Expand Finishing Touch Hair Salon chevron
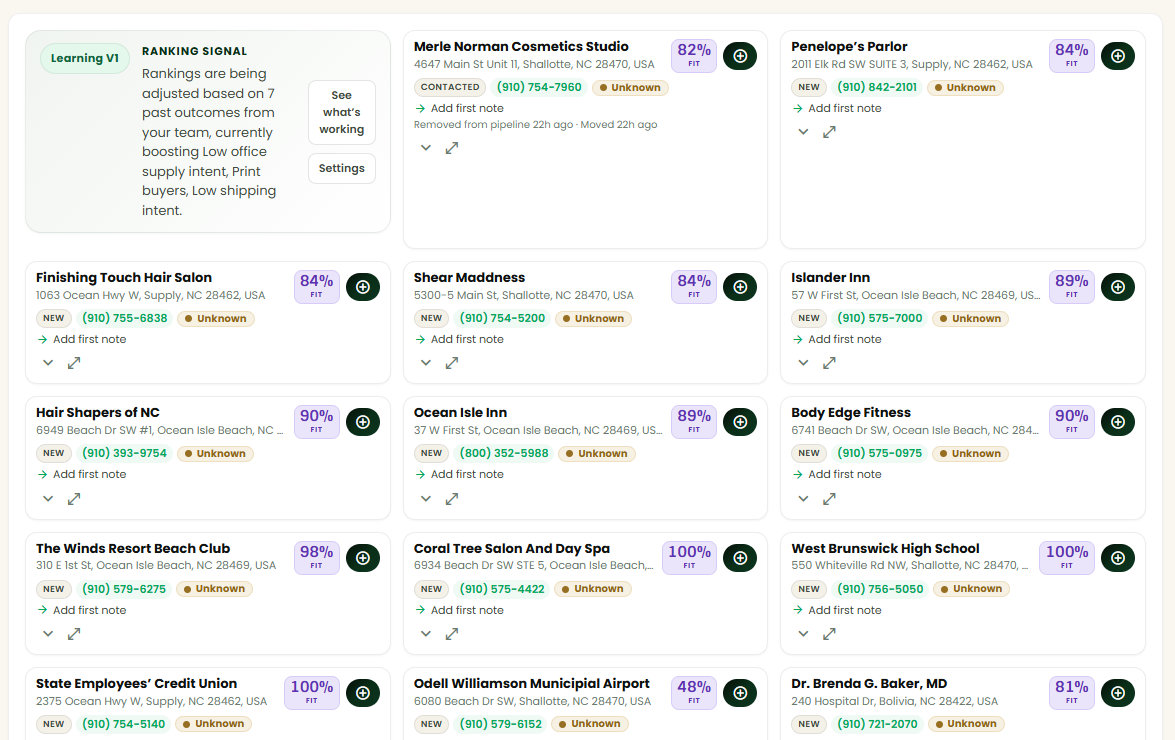The image size is (1175, 740). [48, 363]
